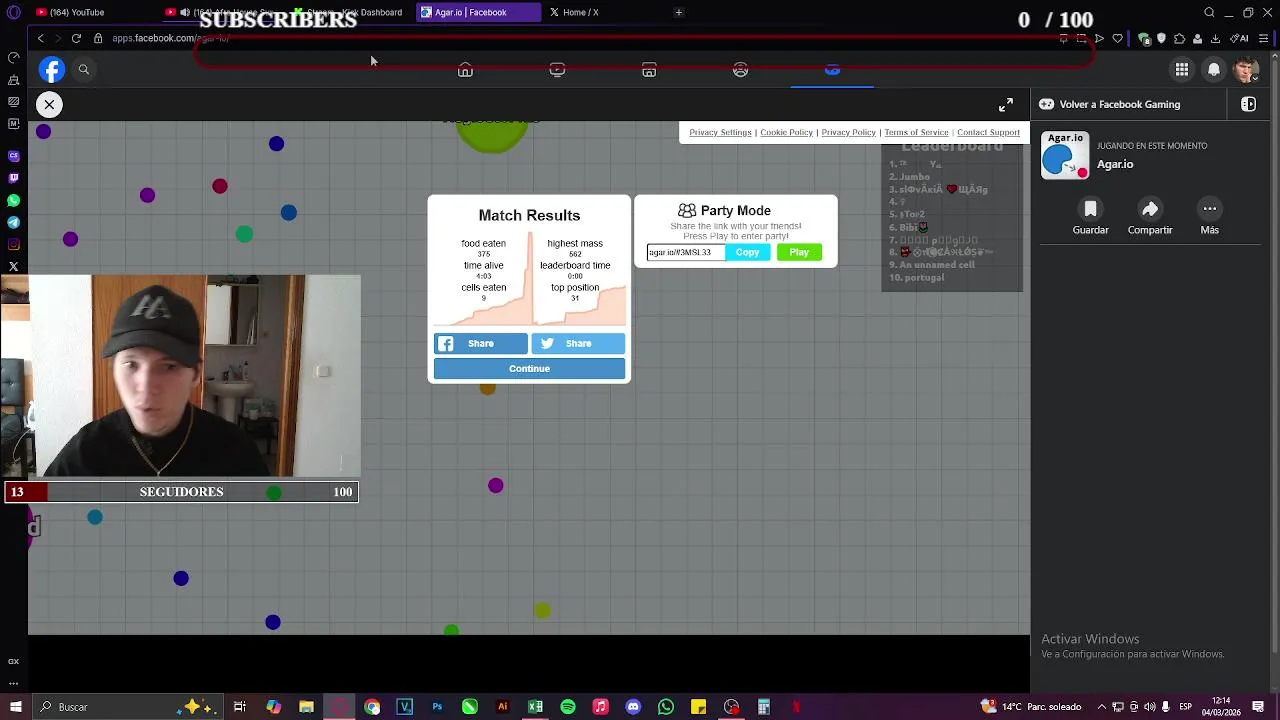
Task: Click the address bar URL
Action: [x=170, y=38]
